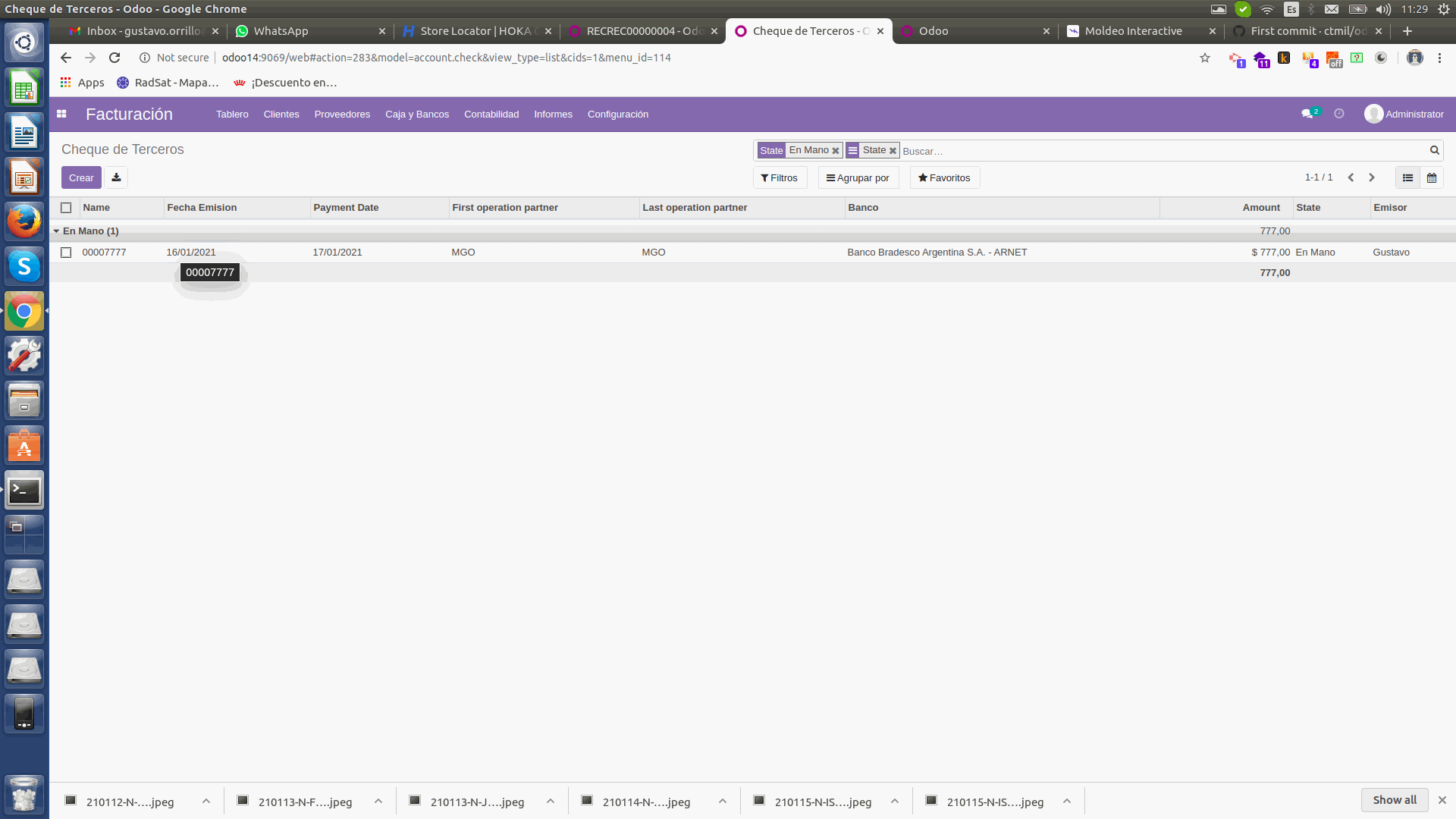Expand options for 210113-N-F download
This screenshot has height=819, width=1456.
tap(378, 801)
